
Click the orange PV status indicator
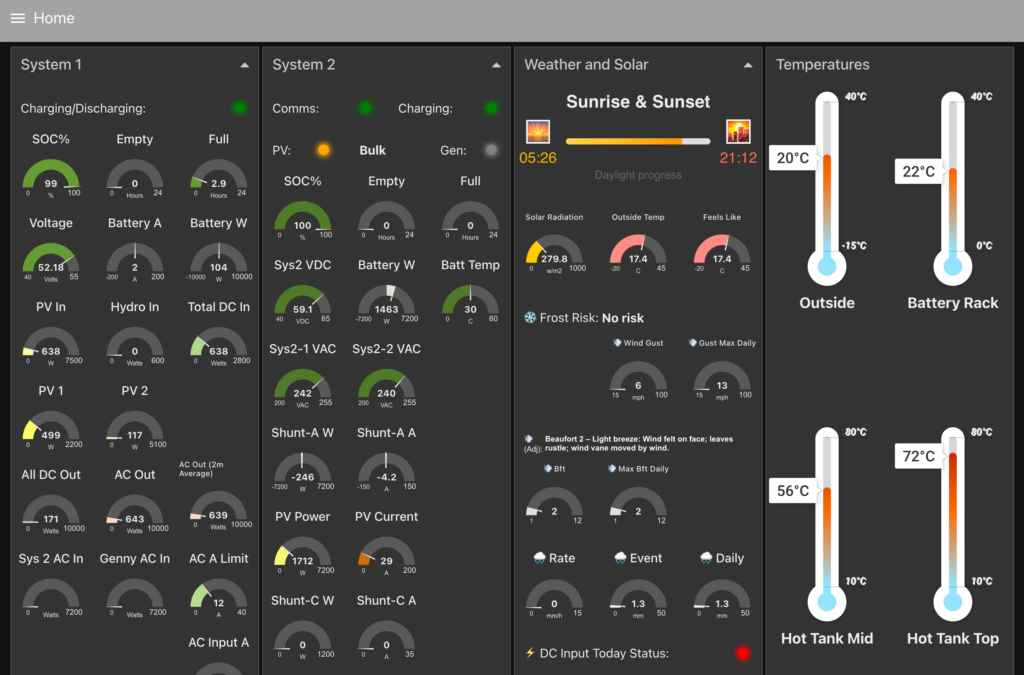click(323, 150)
